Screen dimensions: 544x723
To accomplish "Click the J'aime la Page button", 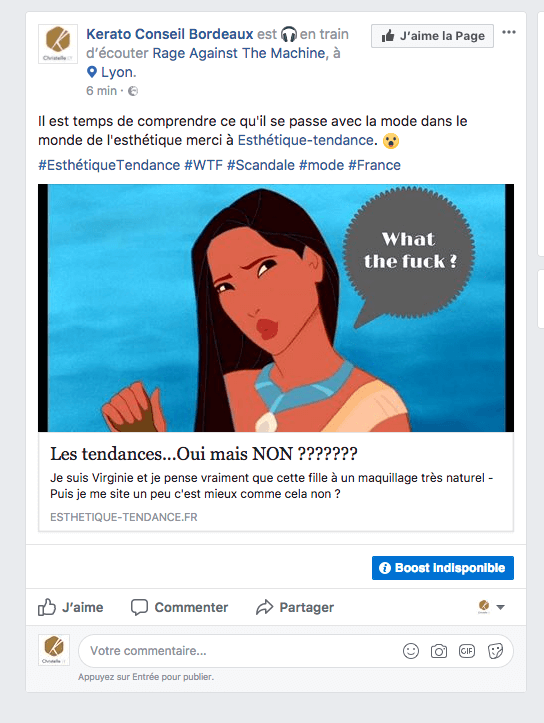I will coord(432,36).
